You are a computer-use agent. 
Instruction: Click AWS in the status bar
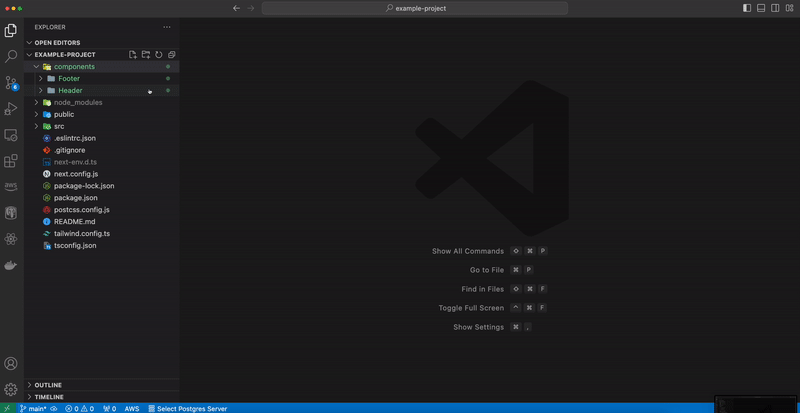click(x=132, y=408)
